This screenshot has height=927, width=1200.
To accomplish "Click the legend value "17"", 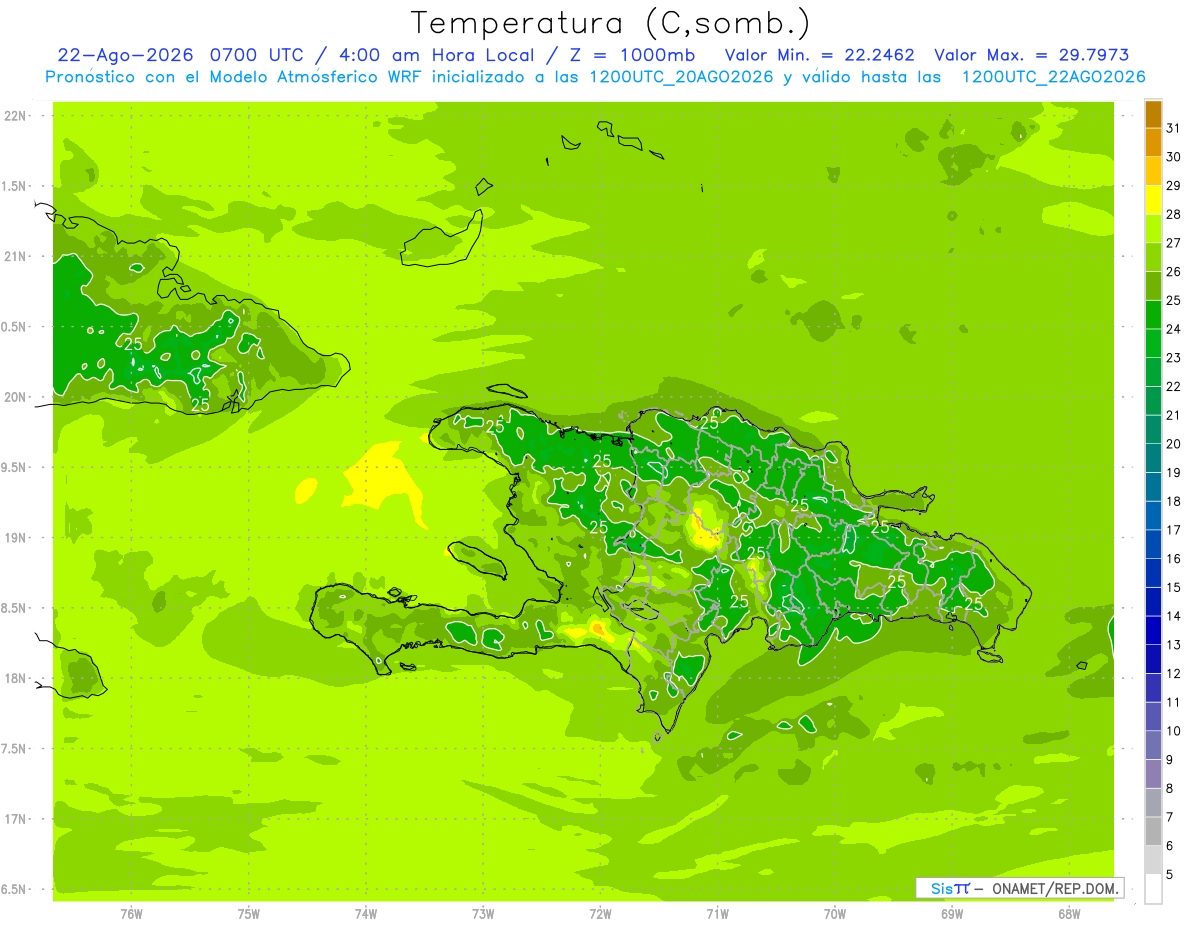I will point(1173,530).
